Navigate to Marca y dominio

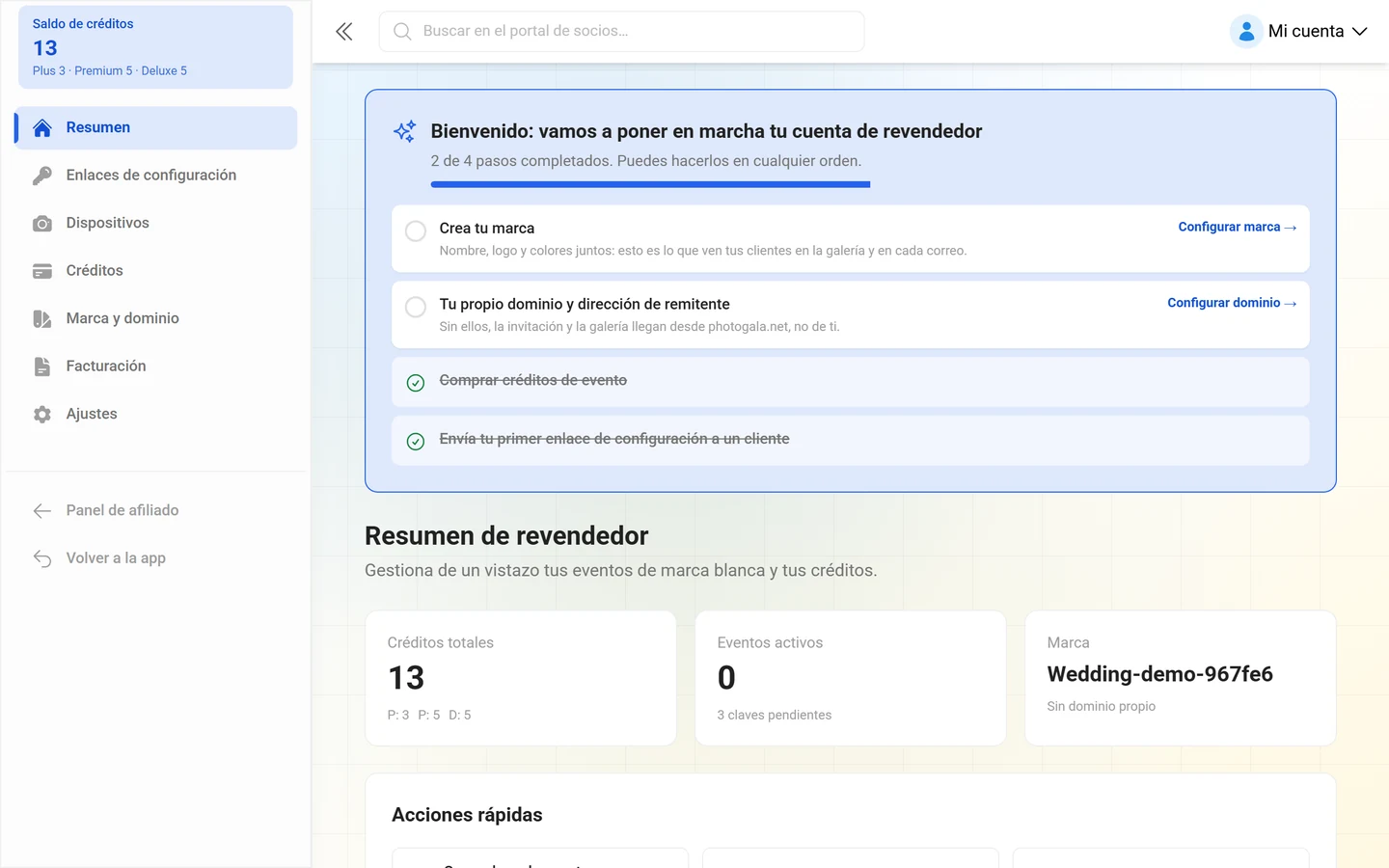click(x=156, y=319)
